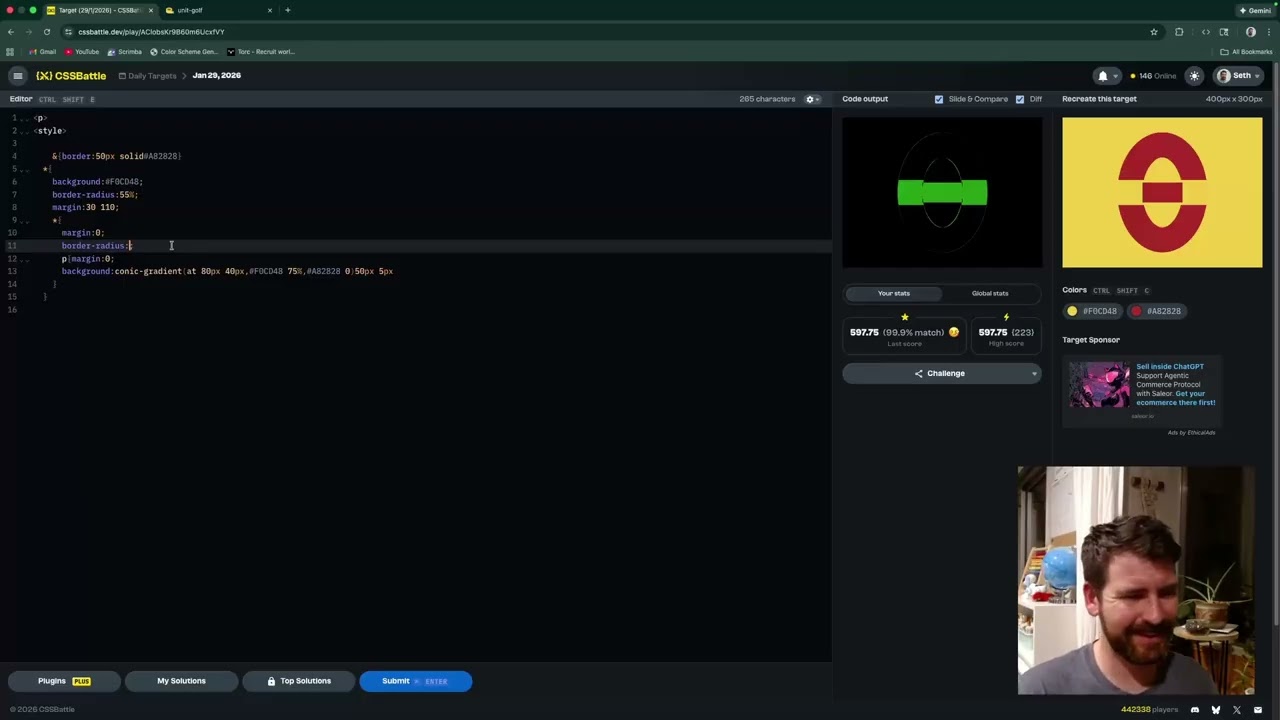
Task: Open the X (Twitter) icon in footer
Action: [x=1237, y=710]
